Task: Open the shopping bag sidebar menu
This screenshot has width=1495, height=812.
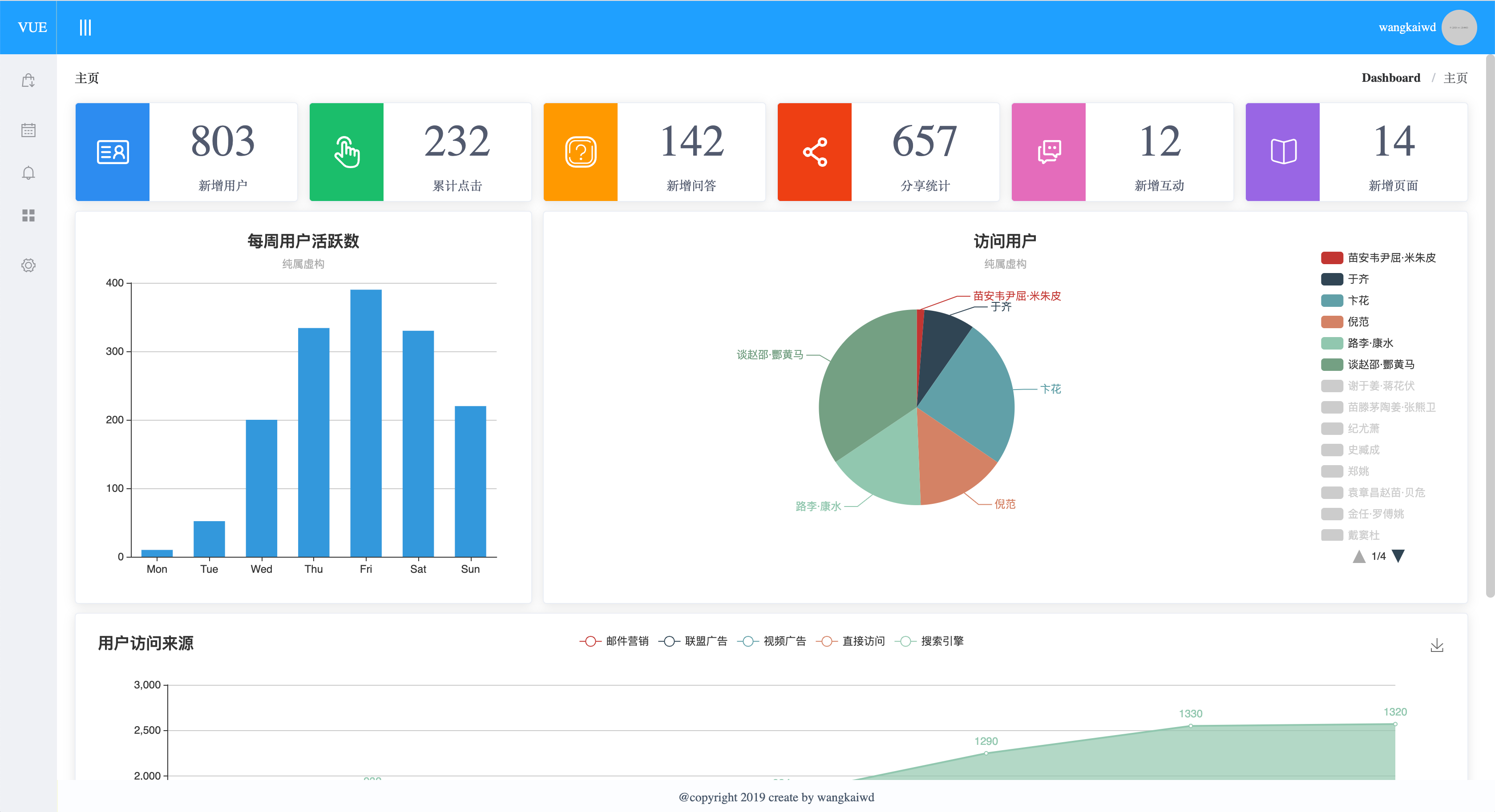Action: 28,80
